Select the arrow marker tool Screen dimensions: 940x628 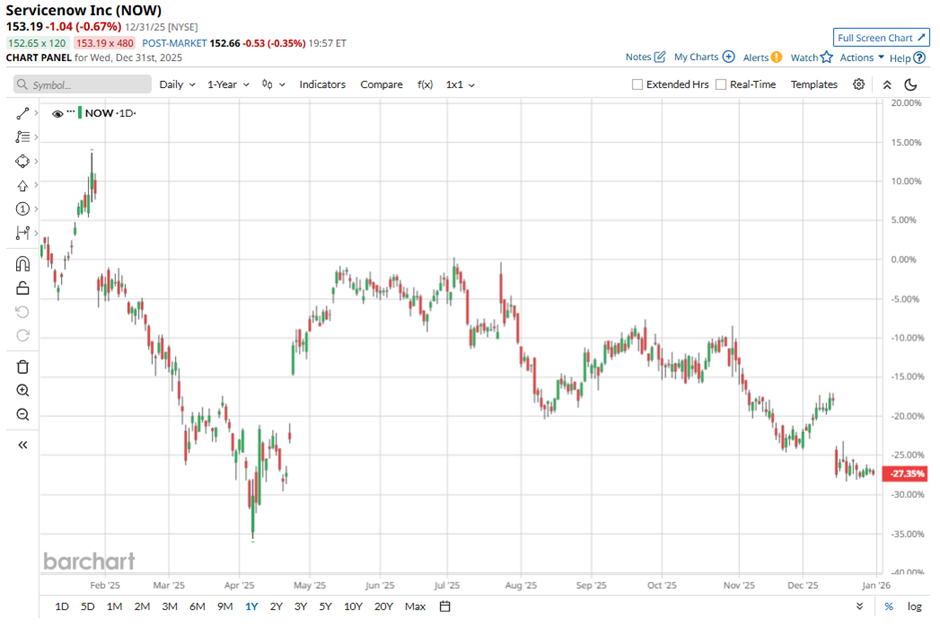22,185
